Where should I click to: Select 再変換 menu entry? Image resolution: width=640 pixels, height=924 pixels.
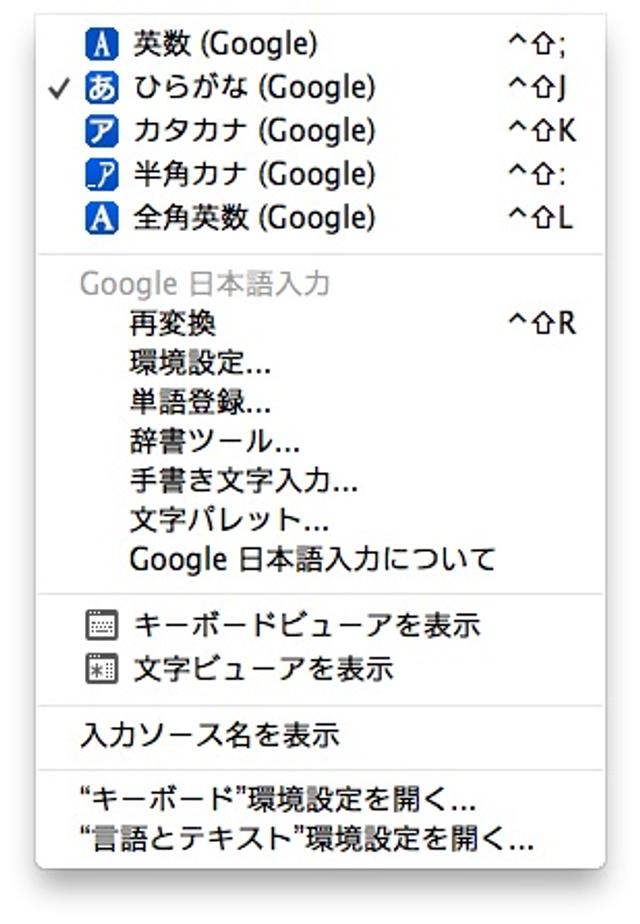pyautogui.click(x=173, y=324)
